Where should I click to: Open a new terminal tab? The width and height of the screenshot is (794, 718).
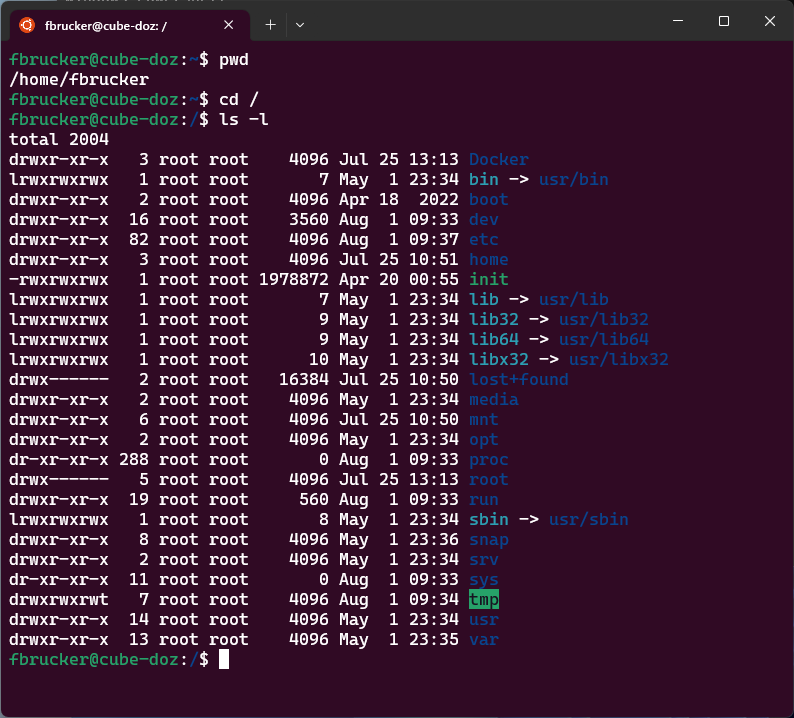(x=270, y=25)
